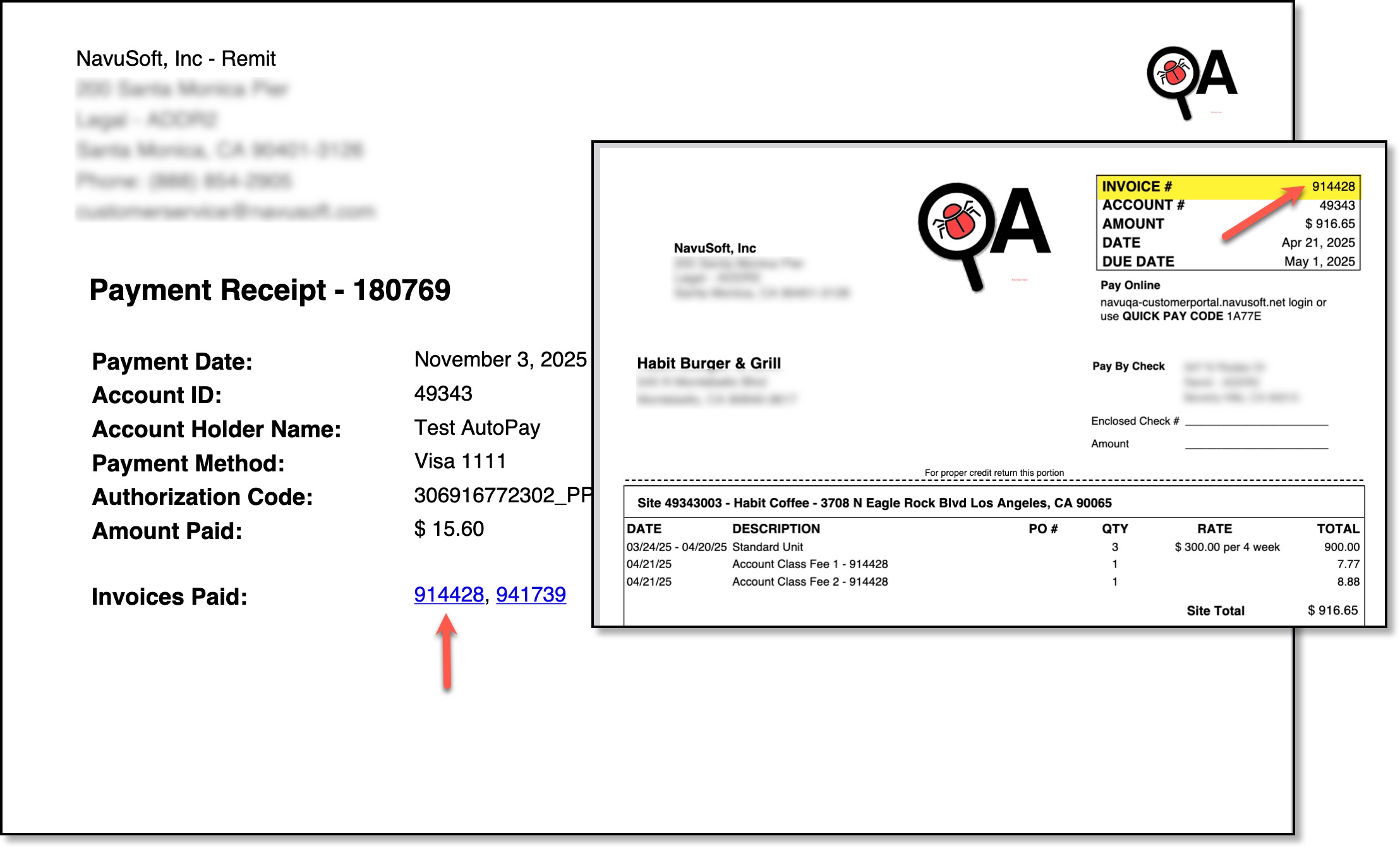This screenshot has width=1400, height=848.
Task: Click the Authorization Code value
Action: tap(502, 495)
